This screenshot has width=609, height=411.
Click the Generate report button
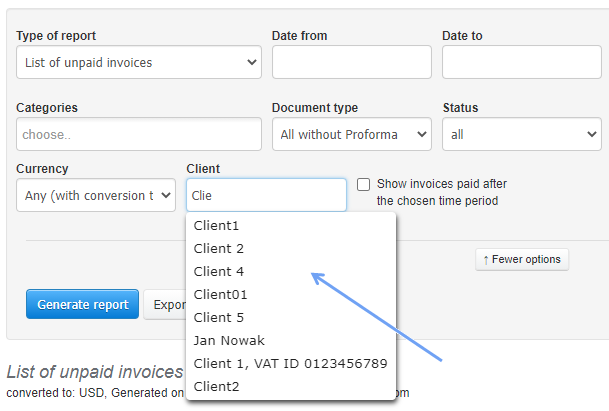[82, 305]
